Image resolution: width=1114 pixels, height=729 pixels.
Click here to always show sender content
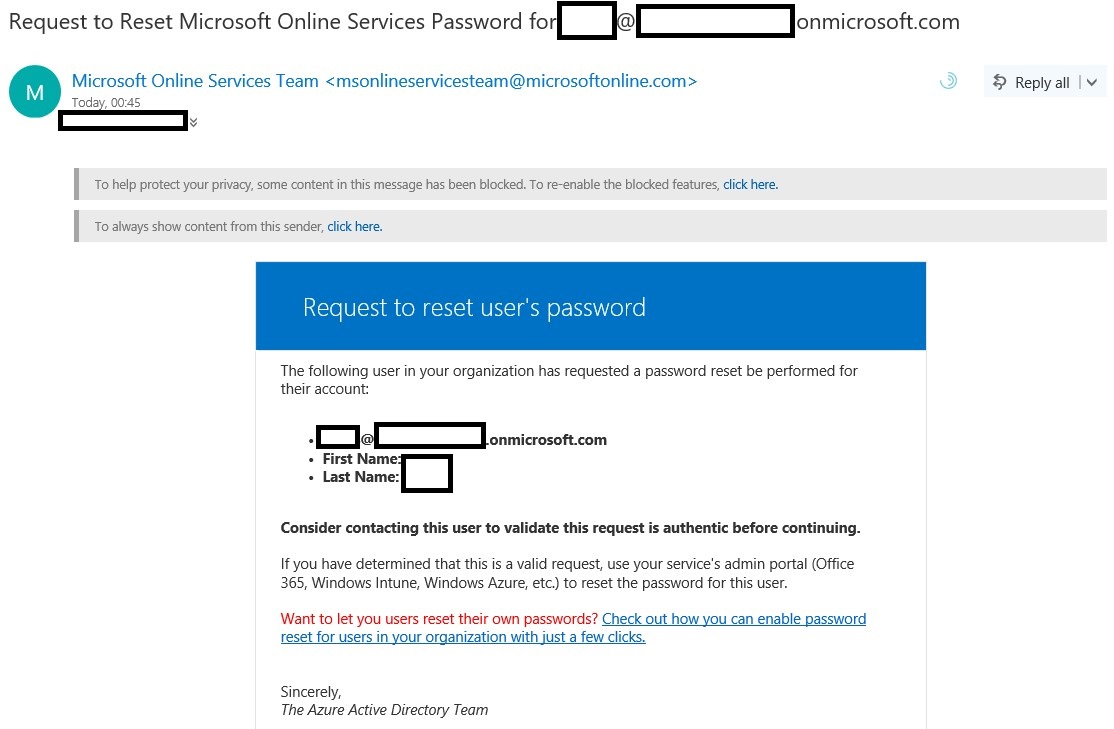point(355,227)
